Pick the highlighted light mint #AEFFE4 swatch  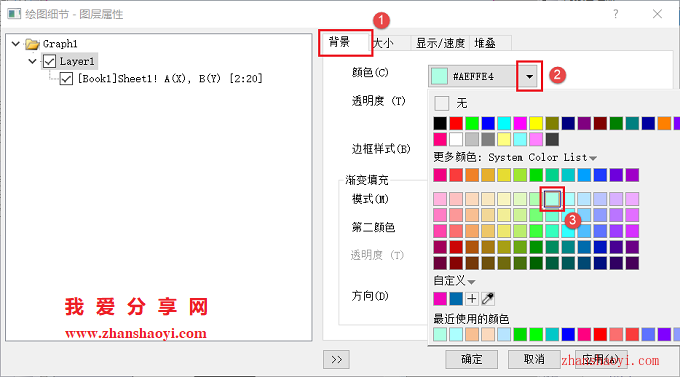552,199
